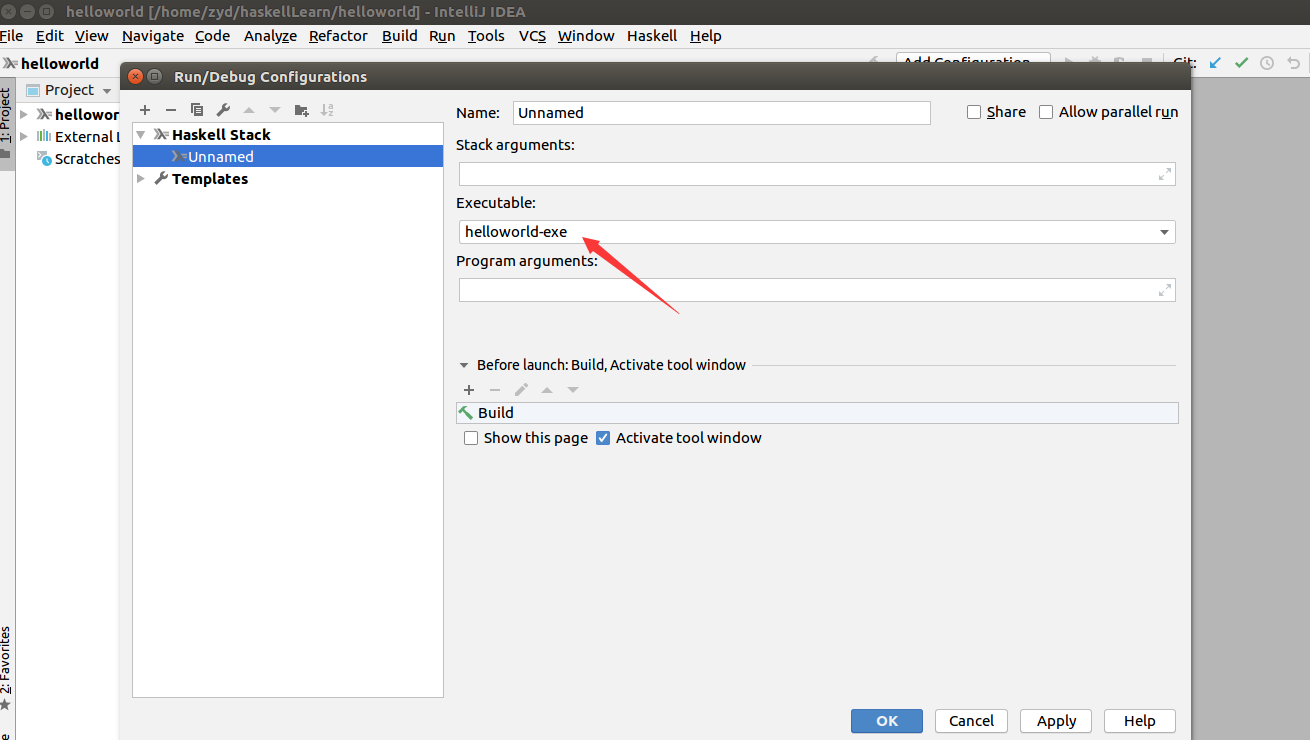Expand the Templates tree node
1310x740 pixels.
pyautogui.click(x=141, y=179)
